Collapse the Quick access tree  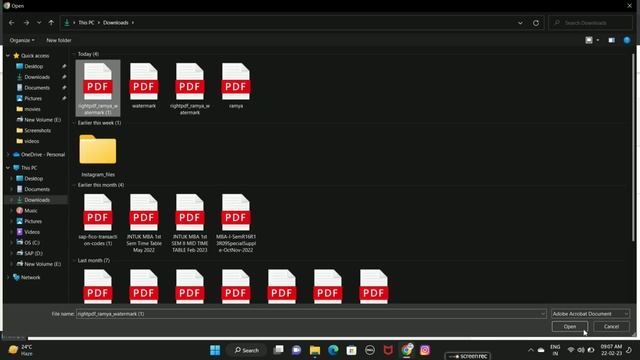[8, 56]
